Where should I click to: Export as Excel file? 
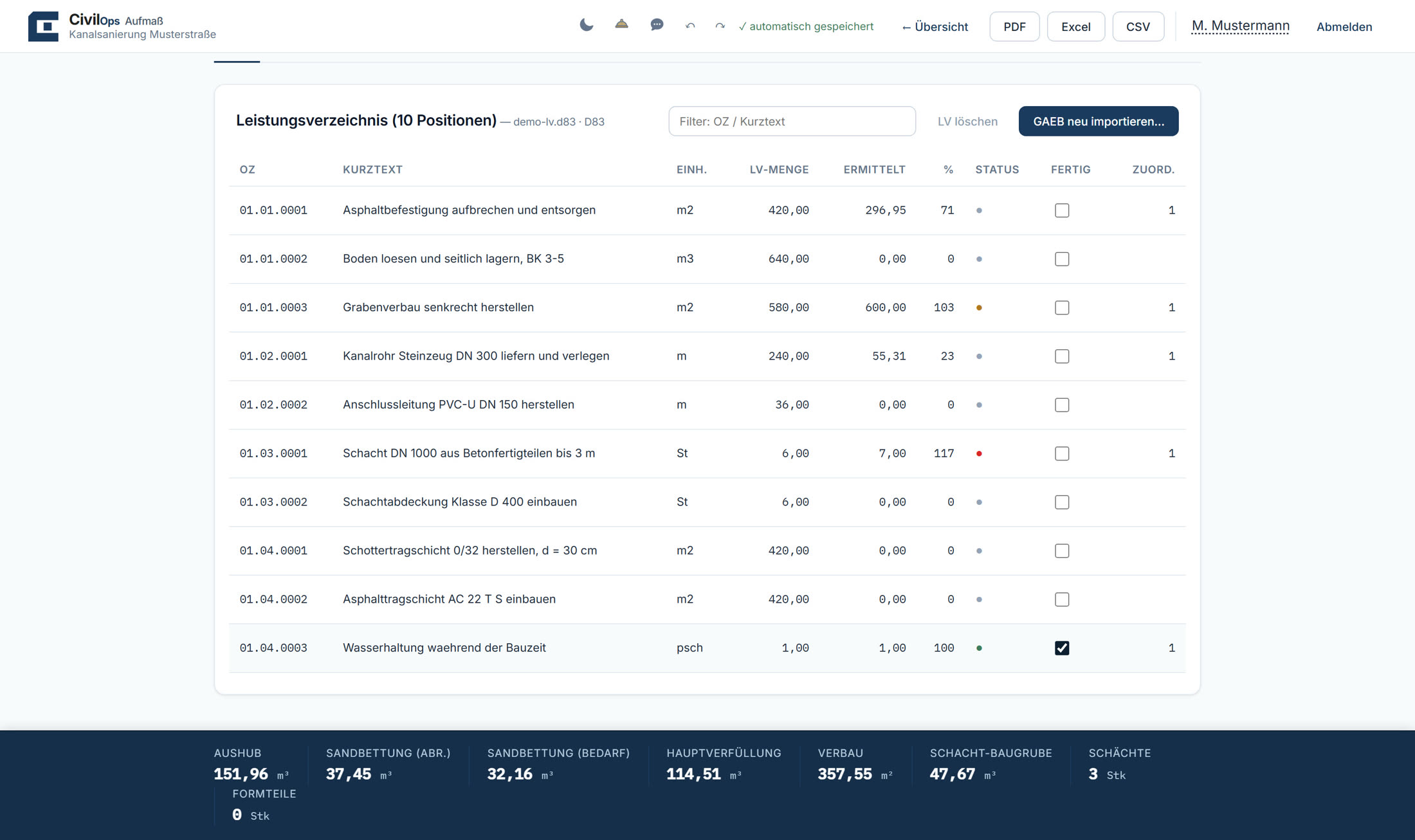1075,26
